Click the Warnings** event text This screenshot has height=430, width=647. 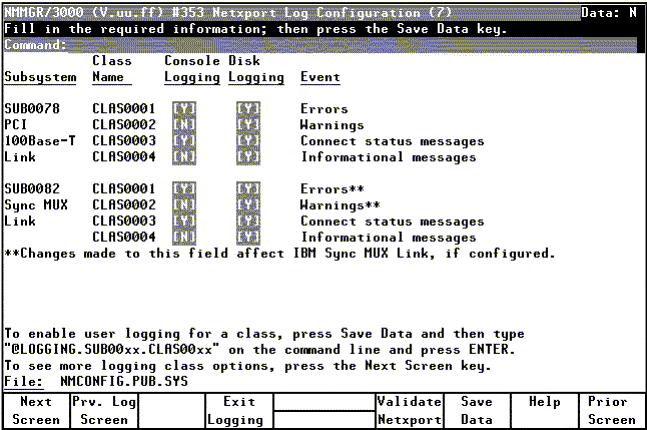click(340, 205)
